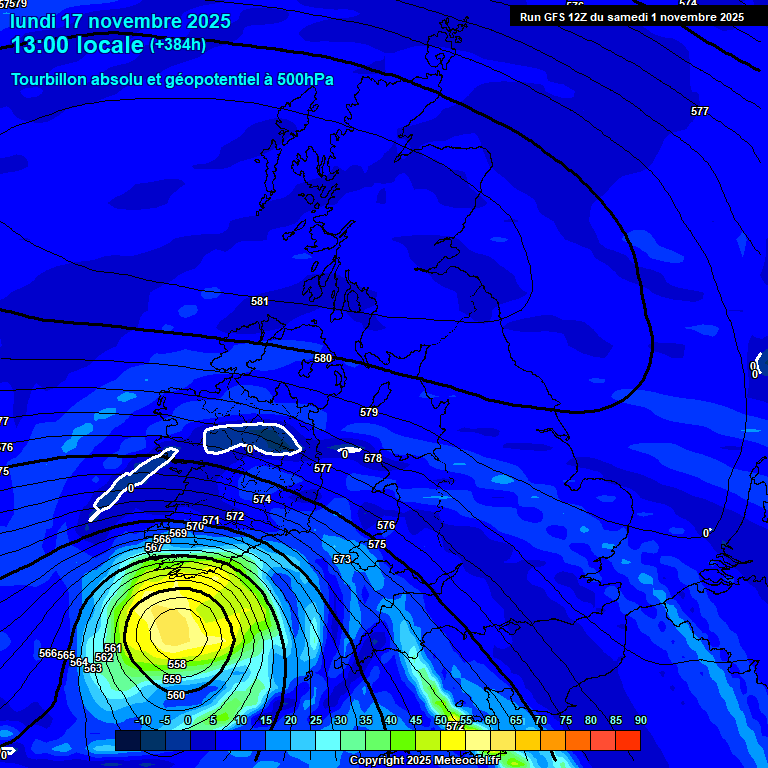Image resolution: width=768 pixels, height=768 pixels.
Task: Click the Run GFS 12Z header label
Action: tap(631, 17)
